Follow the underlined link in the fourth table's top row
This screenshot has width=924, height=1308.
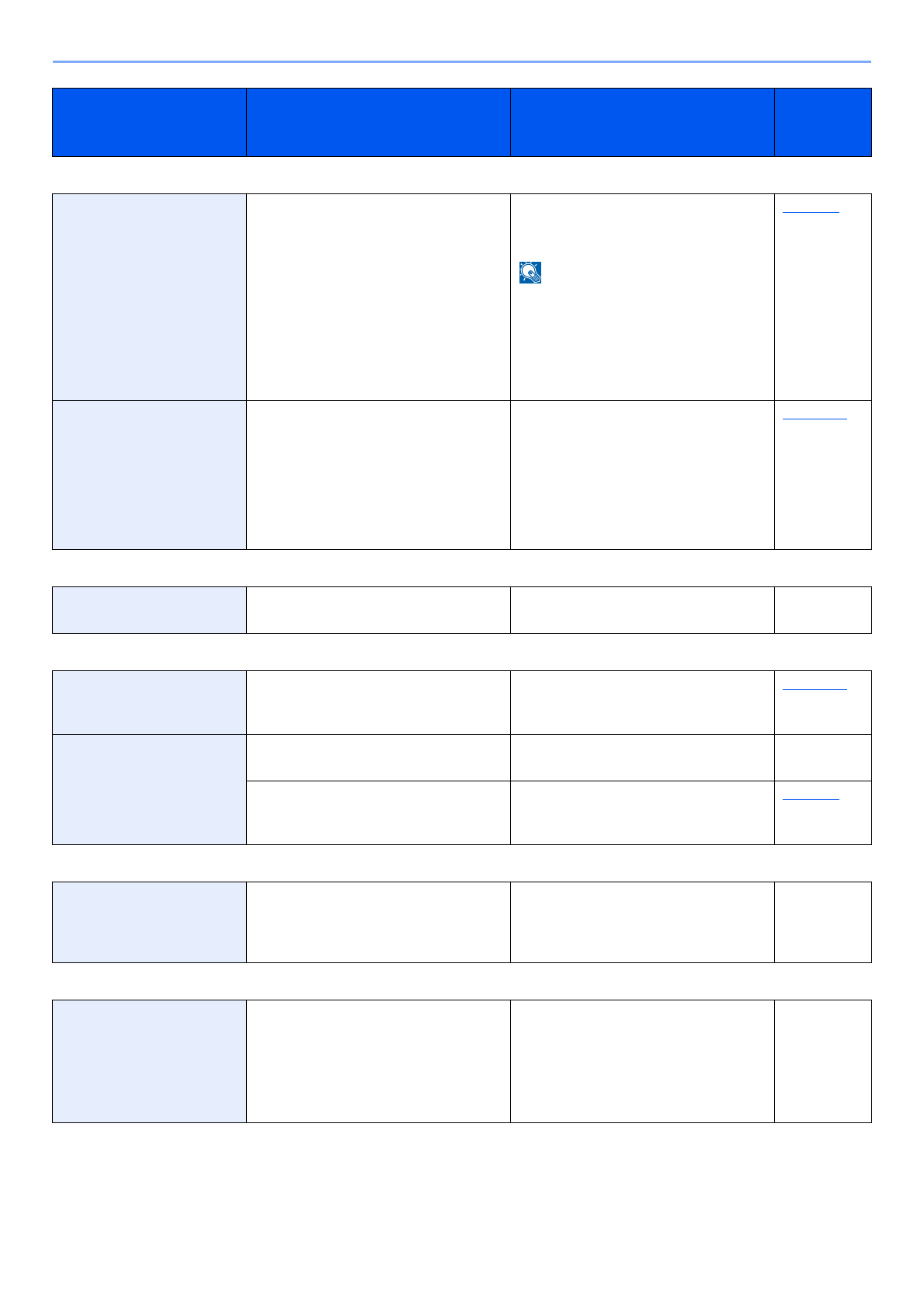click(815, 688)
